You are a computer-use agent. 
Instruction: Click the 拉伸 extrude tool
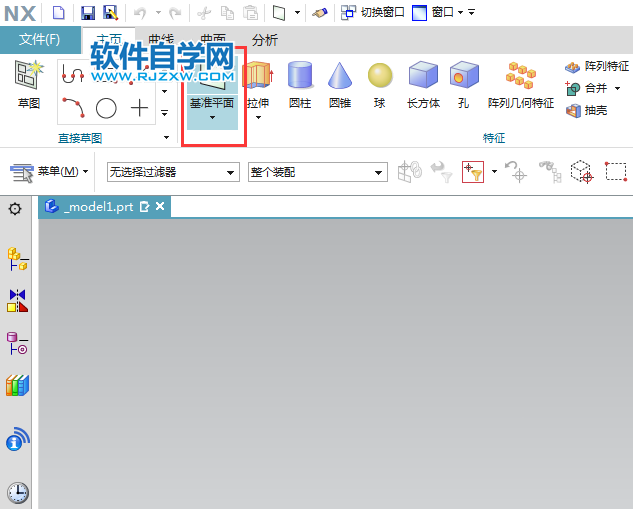click(x=258, y=85)
